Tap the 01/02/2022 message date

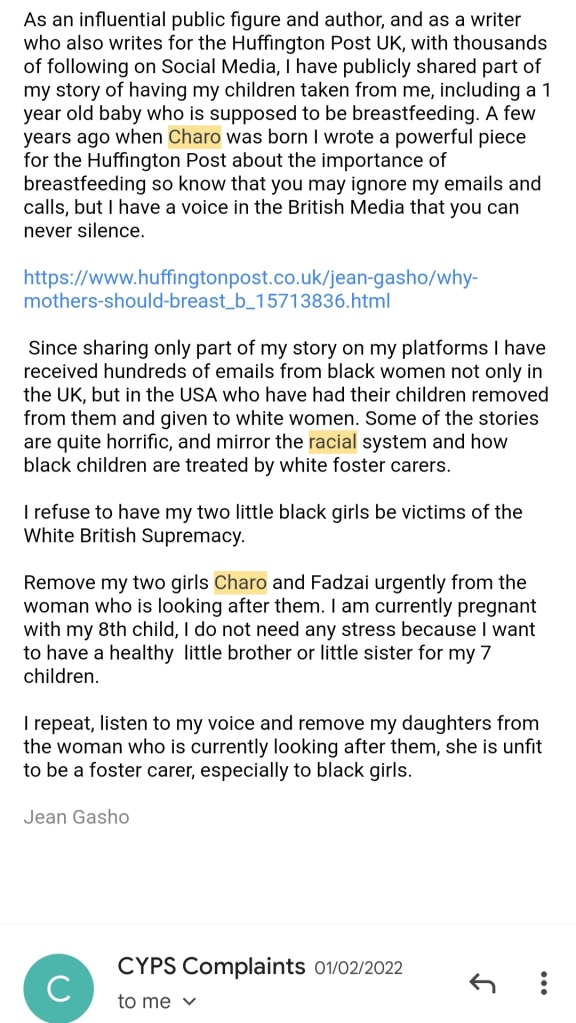359,968
